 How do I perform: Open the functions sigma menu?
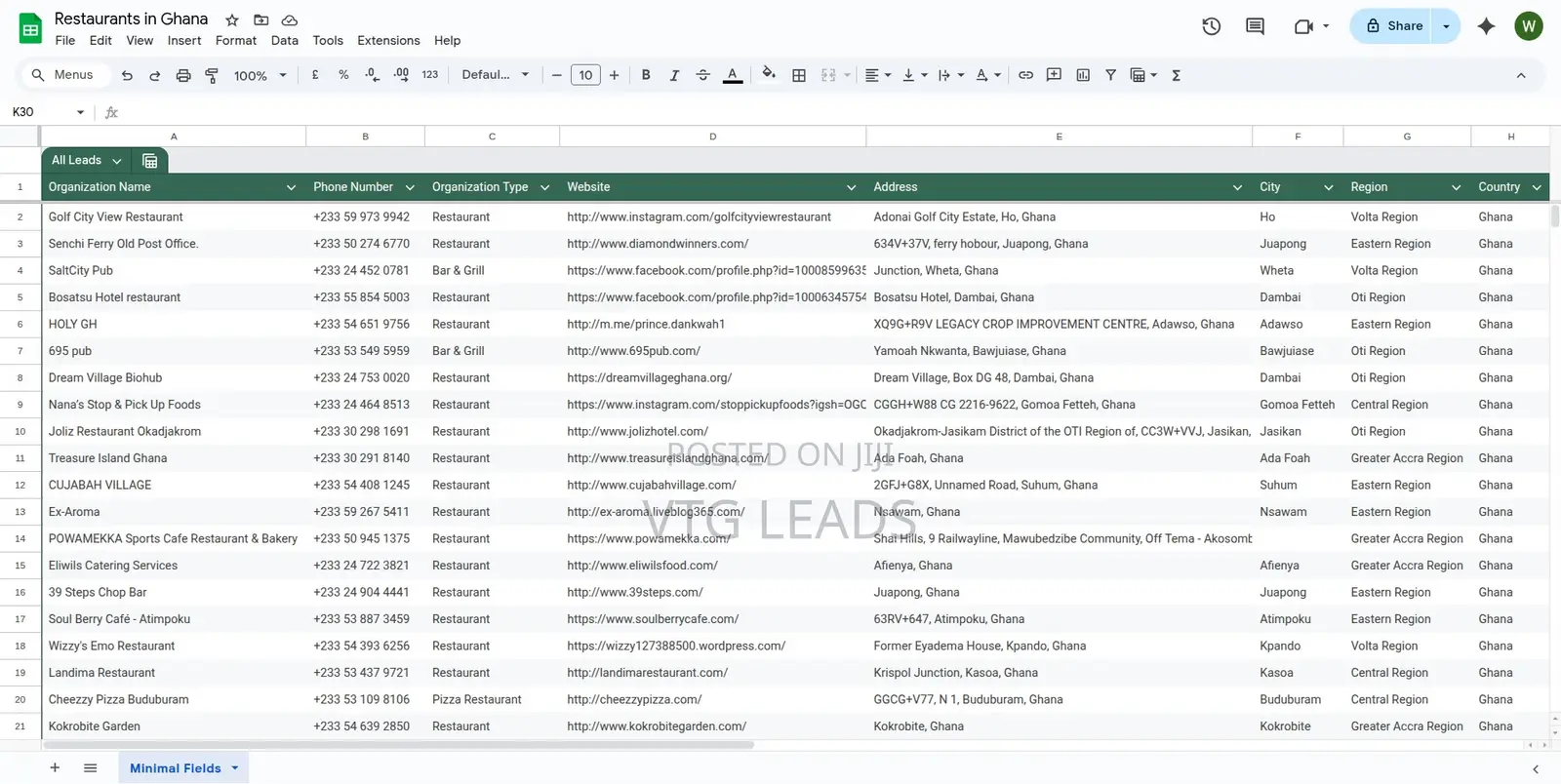coord(1176,75)
